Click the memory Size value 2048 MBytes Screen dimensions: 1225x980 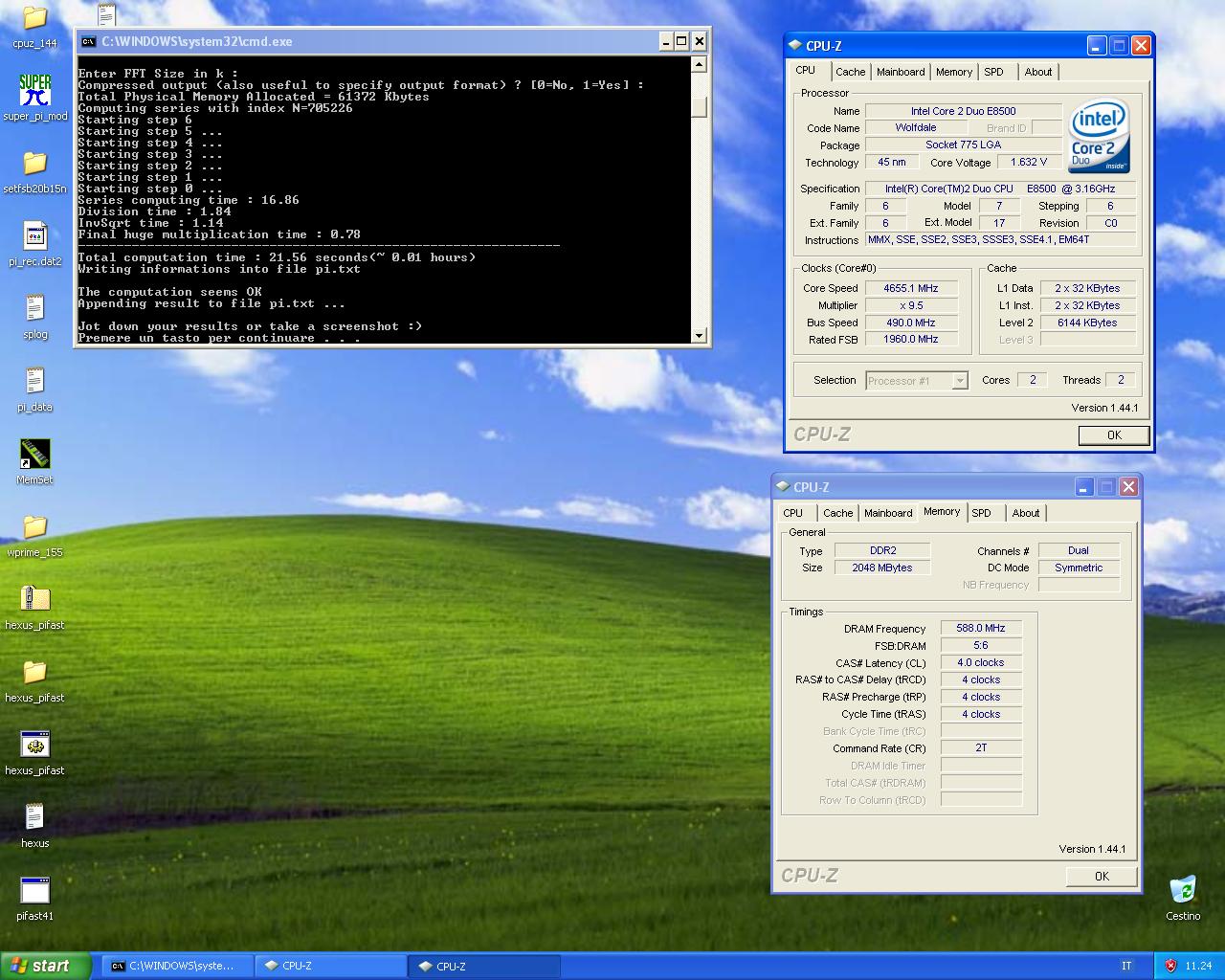[x=882, y=568]
